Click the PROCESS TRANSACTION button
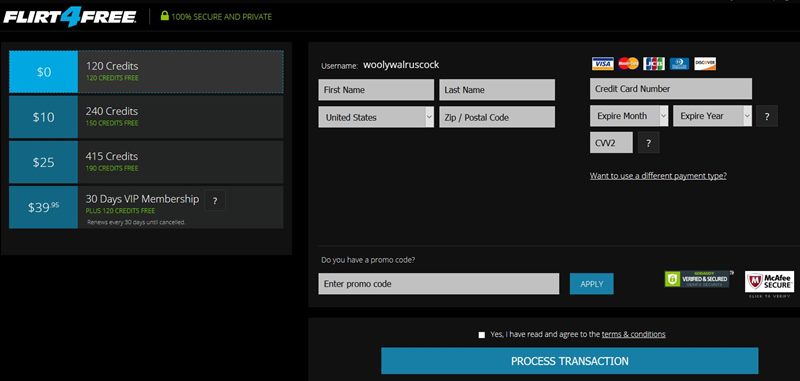The height and width of the screenshot is (381, 800). pyautogui.click(x=569, y=361)
